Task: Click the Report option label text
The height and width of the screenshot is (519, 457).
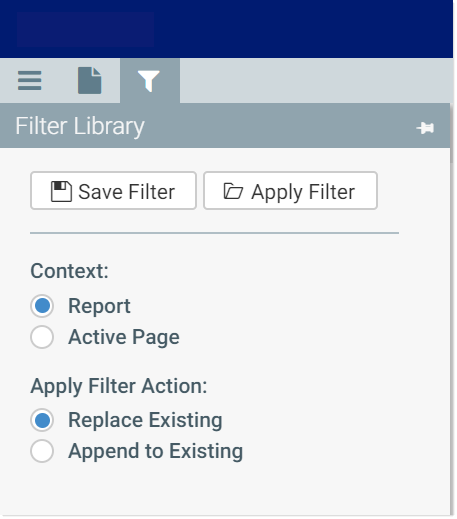Action: click(x=99, y=306)
